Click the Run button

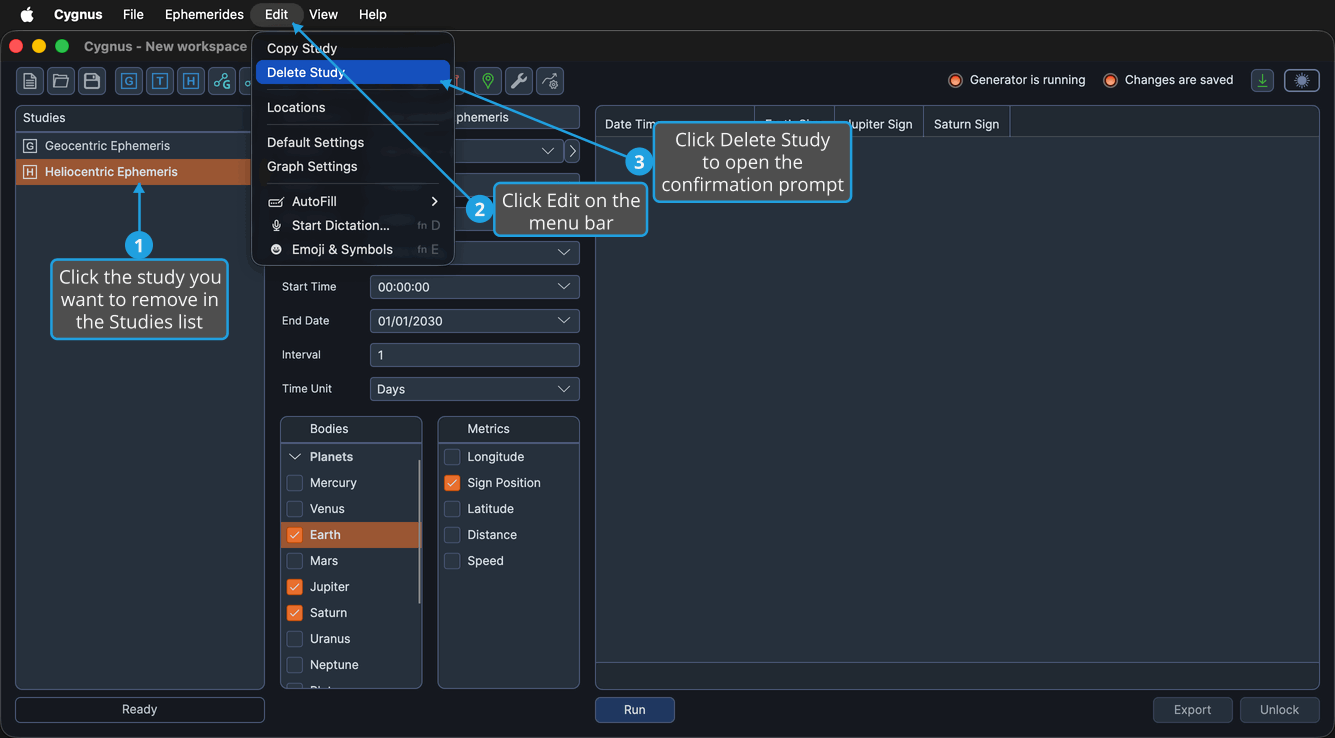[635, 710]
